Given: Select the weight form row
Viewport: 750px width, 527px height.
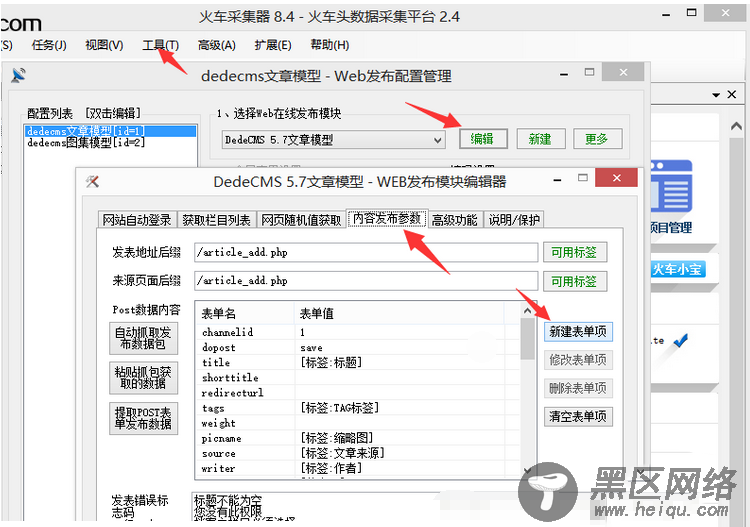Looking at the screenshot, I should 358,423.
